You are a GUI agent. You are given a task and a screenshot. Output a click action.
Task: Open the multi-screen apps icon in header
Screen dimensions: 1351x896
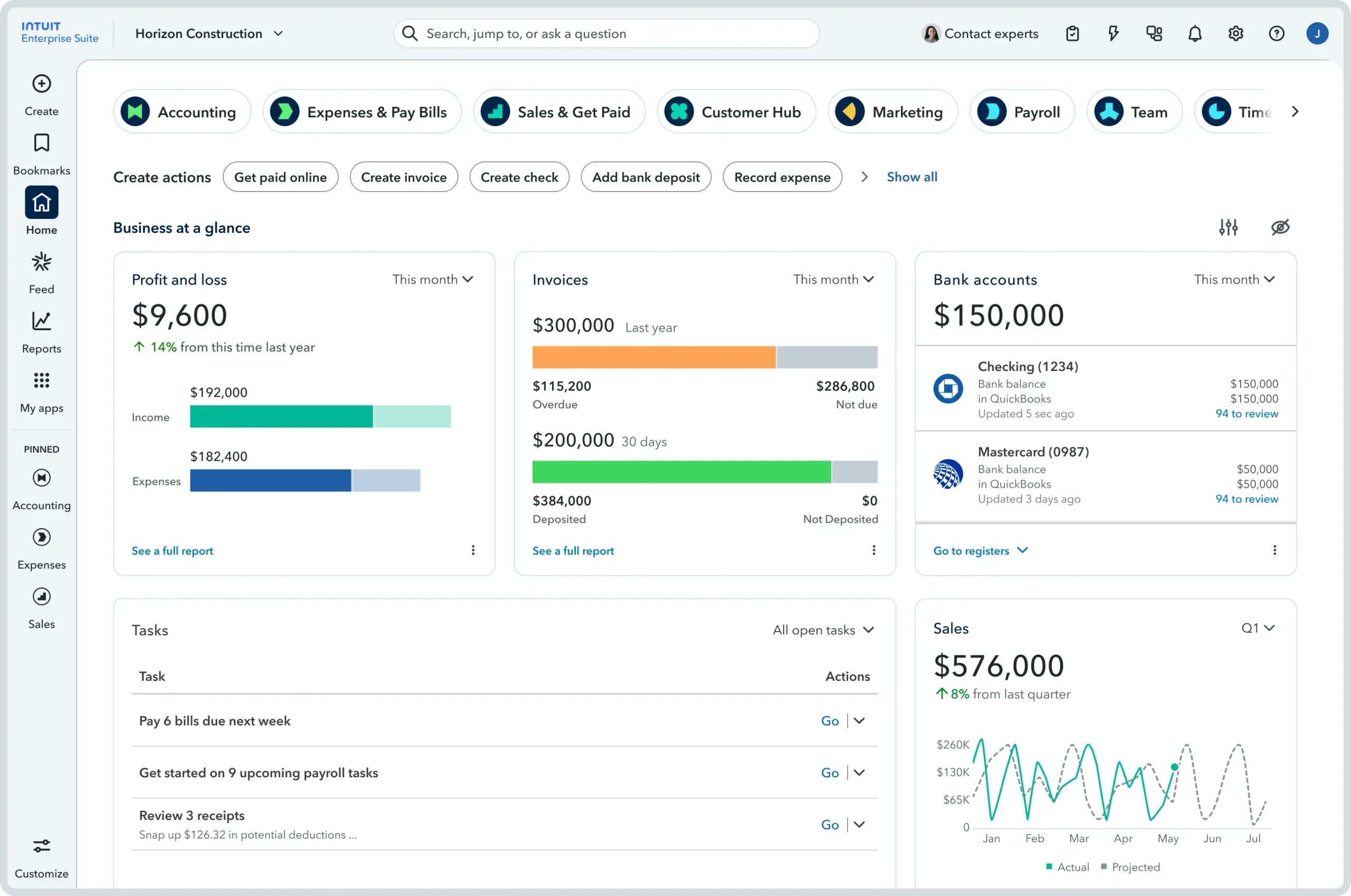pyautogui.click(x=1154, y=34)
